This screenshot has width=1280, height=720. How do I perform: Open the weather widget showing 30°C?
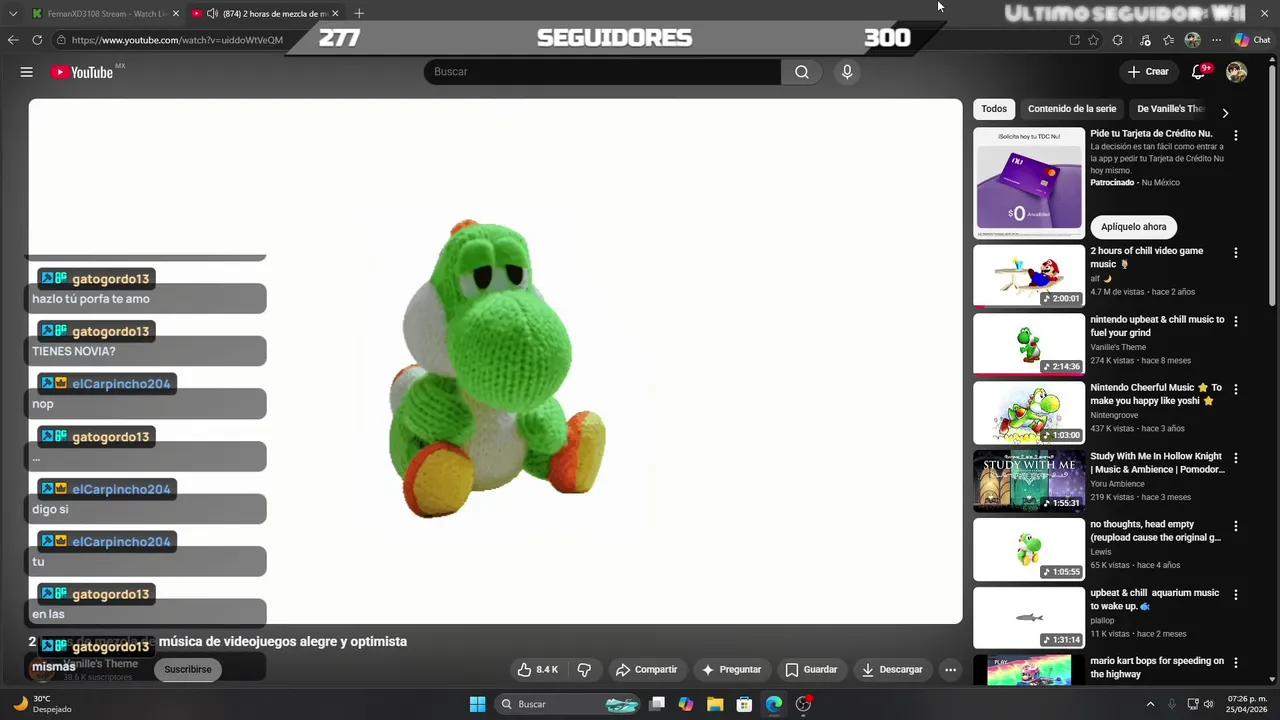pyautogui.click(x=42, y=704)
